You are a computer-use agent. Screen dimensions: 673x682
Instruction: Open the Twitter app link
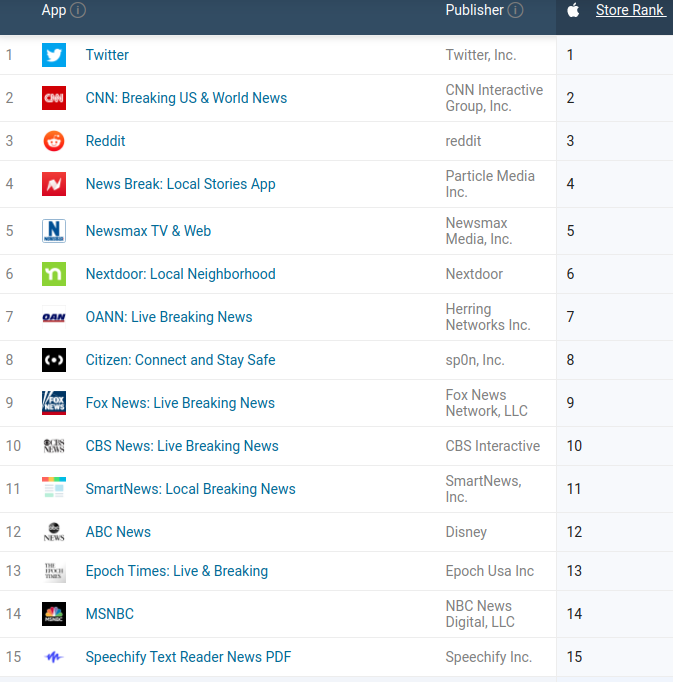(x=107, y=55)
